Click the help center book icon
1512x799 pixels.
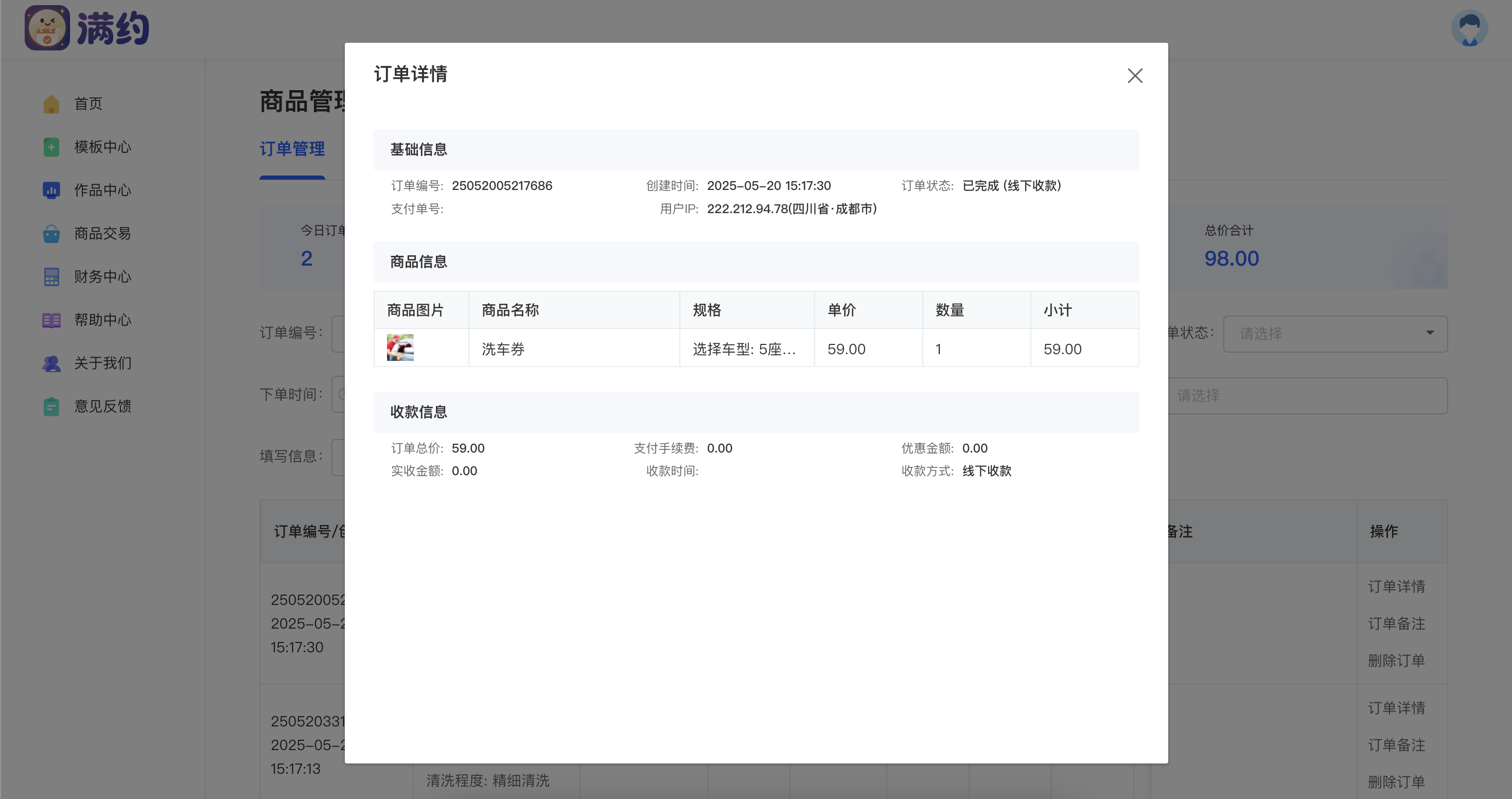(x=51, y=320)
